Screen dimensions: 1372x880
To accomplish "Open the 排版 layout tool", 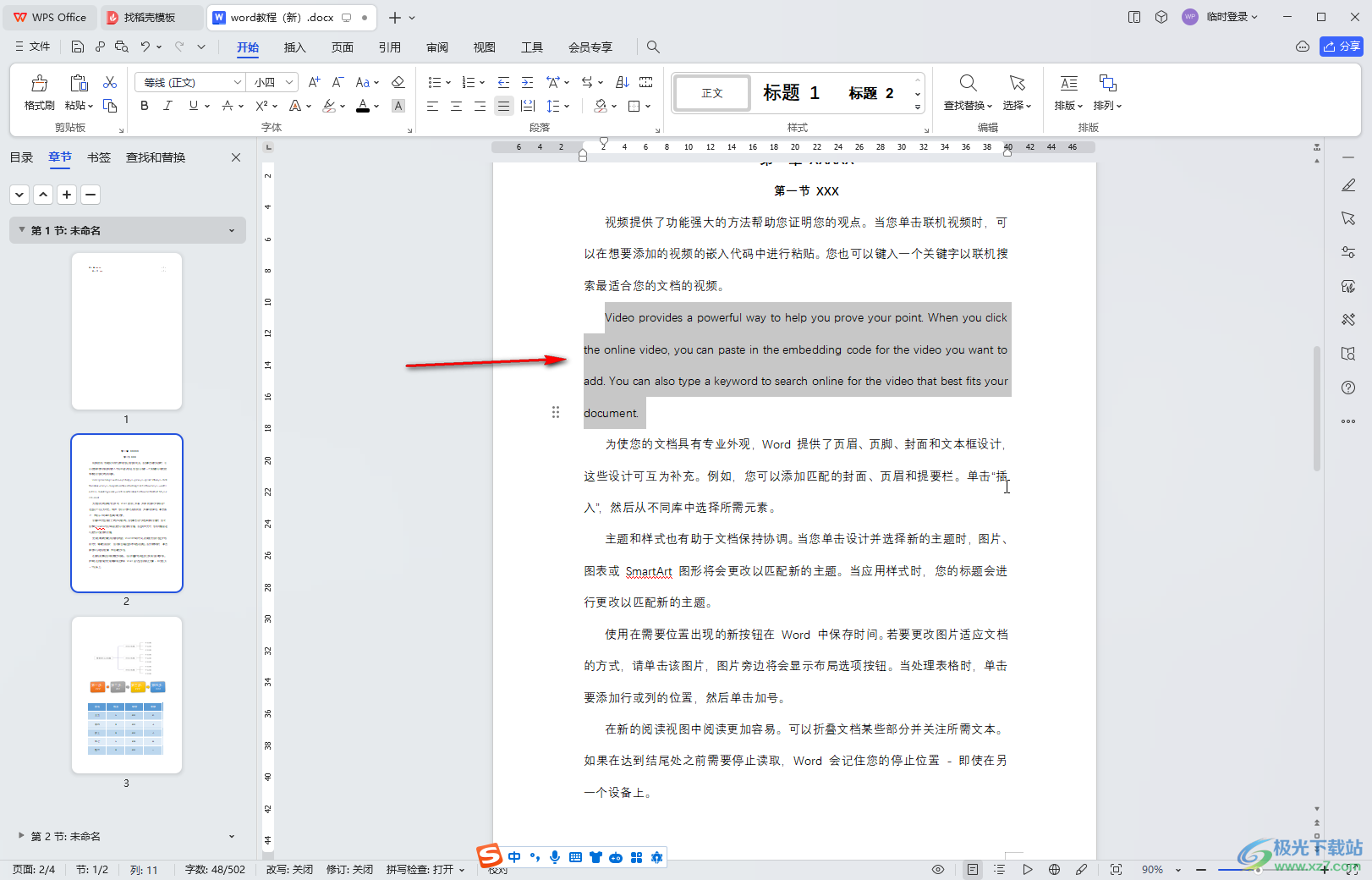I will click(1068, 92).
